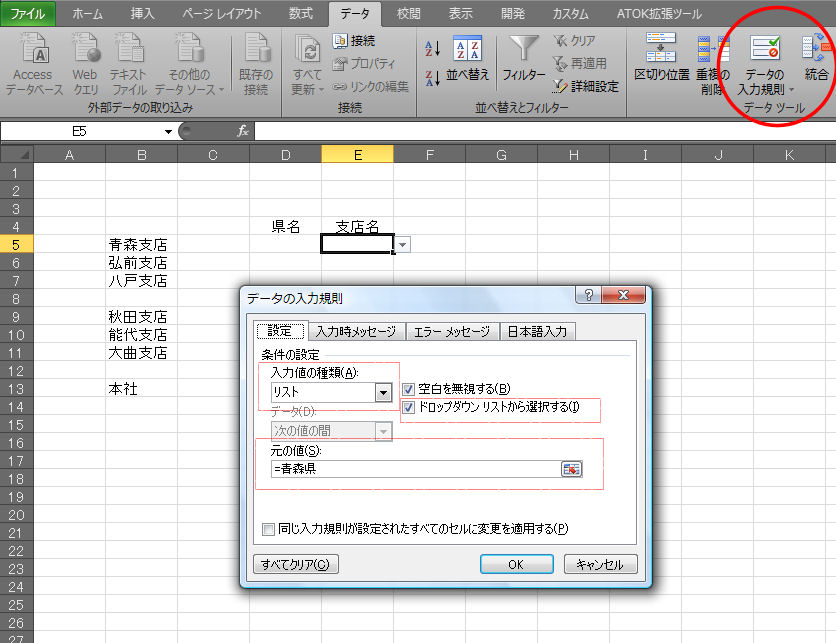Viewport: 836px width, 643px height.
Task: Expand データの入力規則 button arrow
Action: (791, 90)
